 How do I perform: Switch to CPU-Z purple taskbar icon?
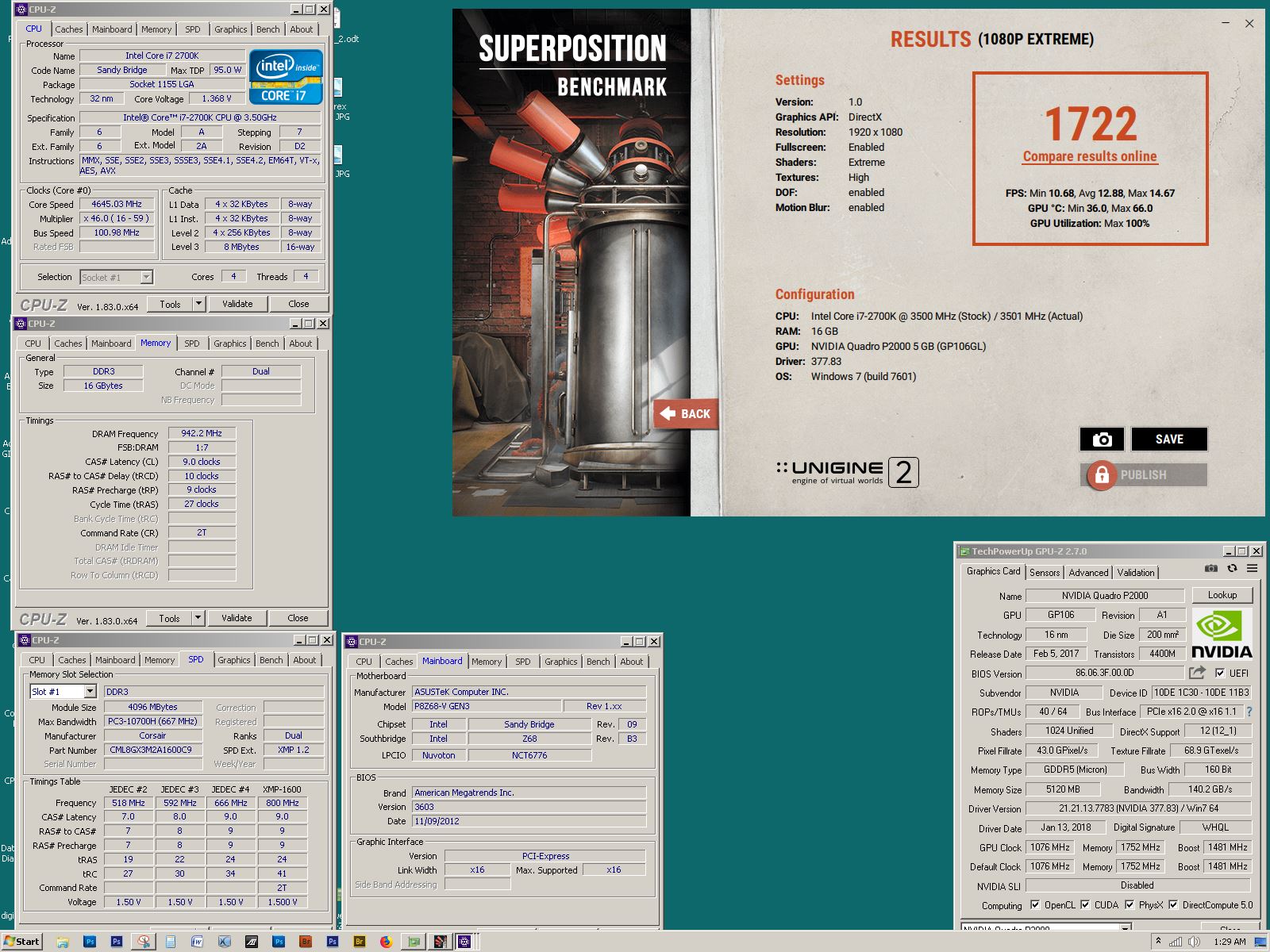tap(464, 942)
